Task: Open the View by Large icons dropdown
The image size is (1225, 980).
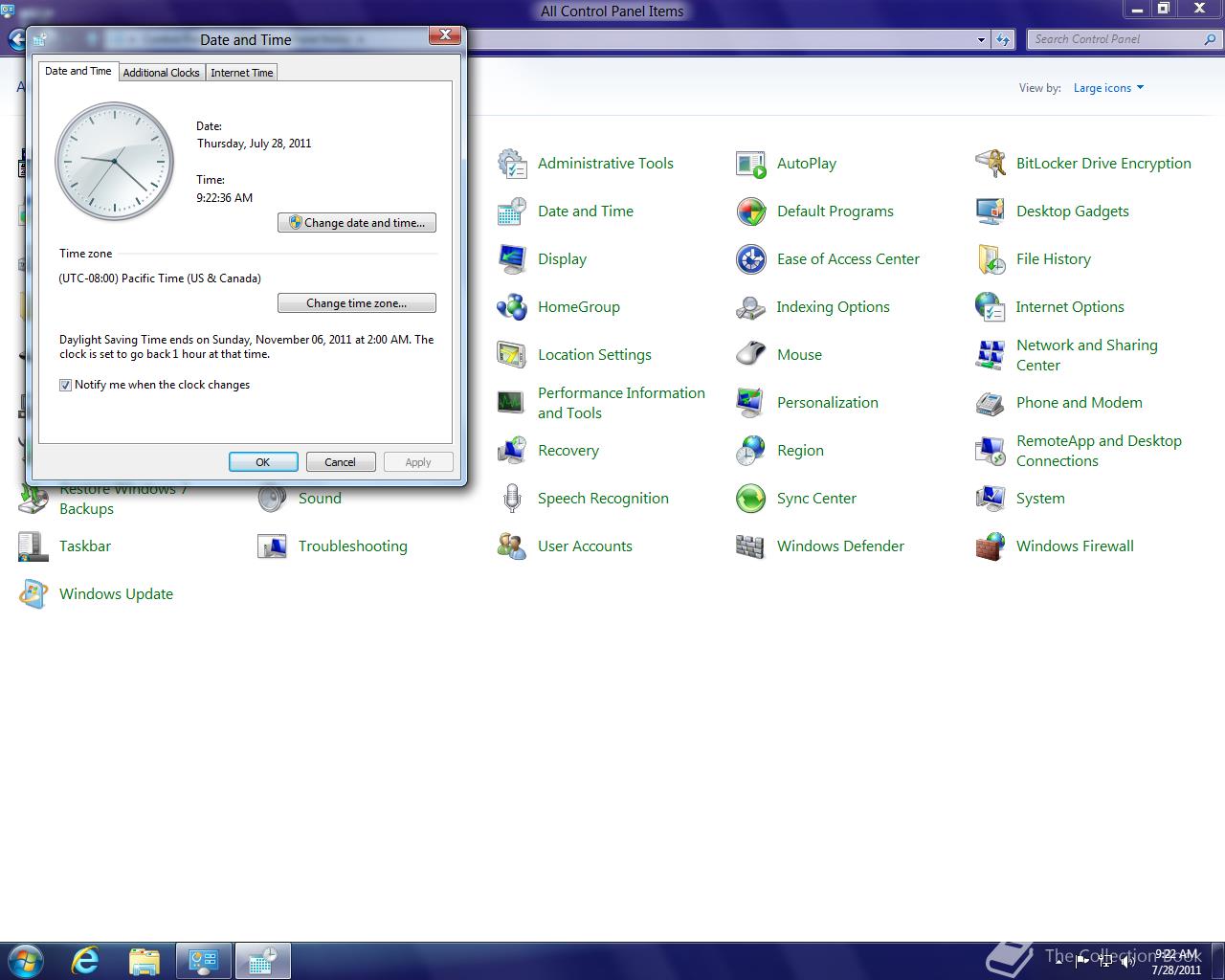Action: tap(1108, 88)
